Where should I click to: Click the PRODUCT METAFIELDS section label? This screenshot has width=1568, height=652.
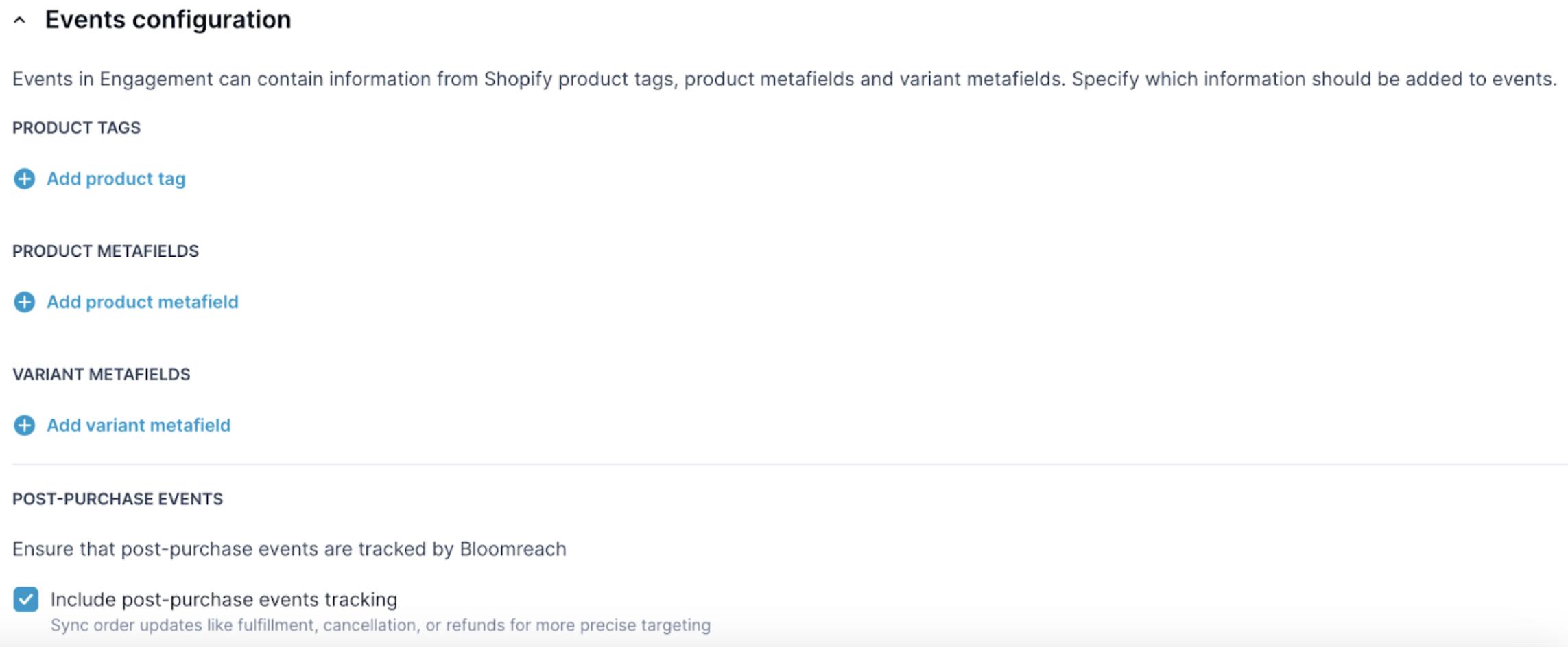(106, 251)
